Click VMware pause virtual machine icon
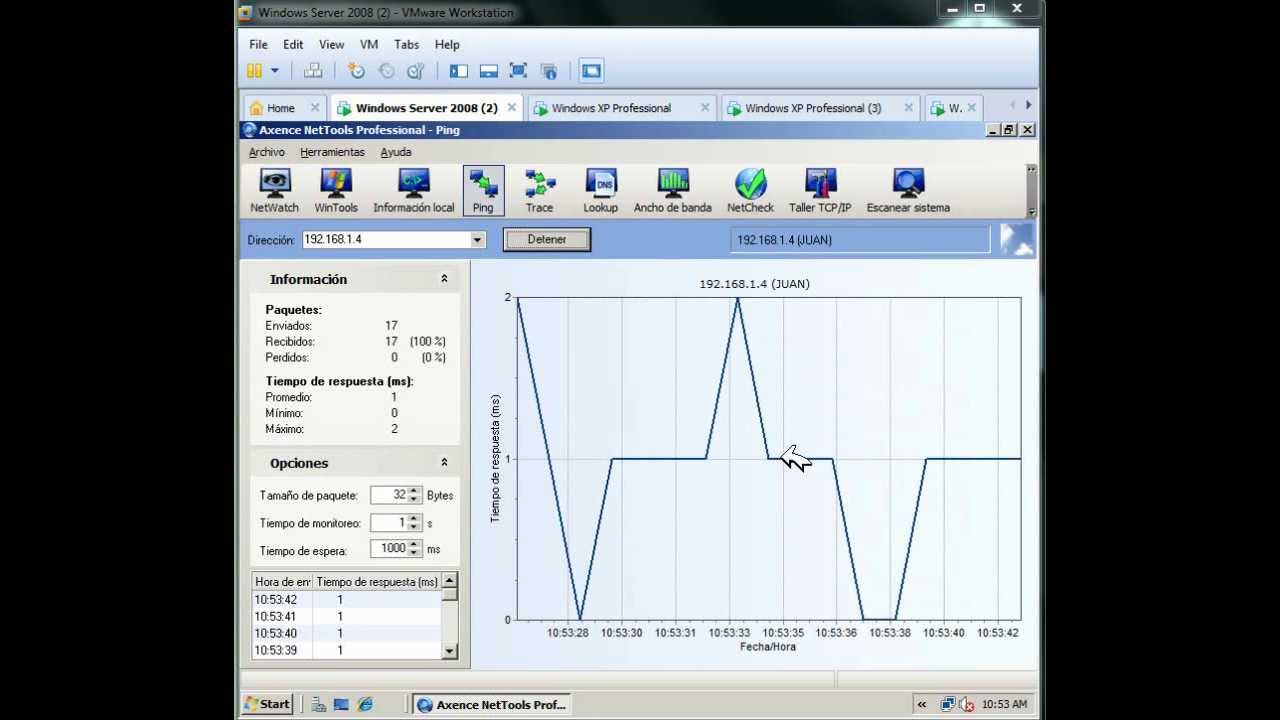Viewport: 1280px width, 720px height. (255, 71)
